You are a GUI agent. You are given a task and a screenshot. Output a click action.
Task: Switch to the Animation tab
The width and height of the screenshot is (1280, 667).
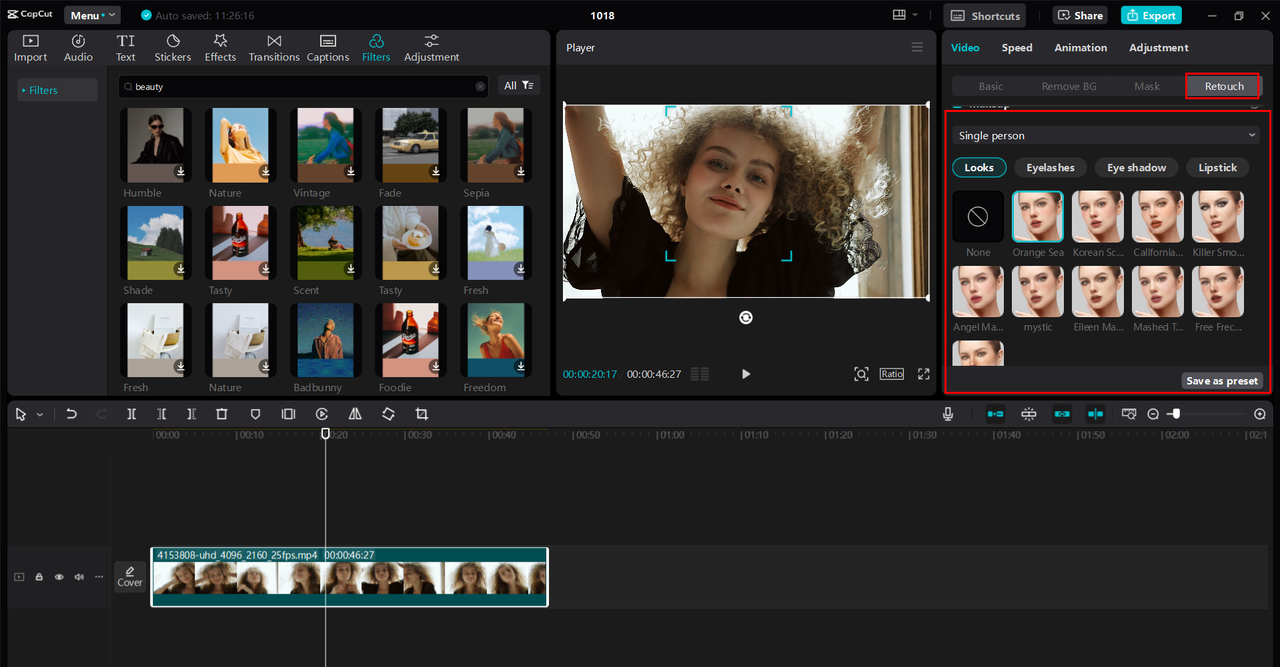(x=1080, y=48)
